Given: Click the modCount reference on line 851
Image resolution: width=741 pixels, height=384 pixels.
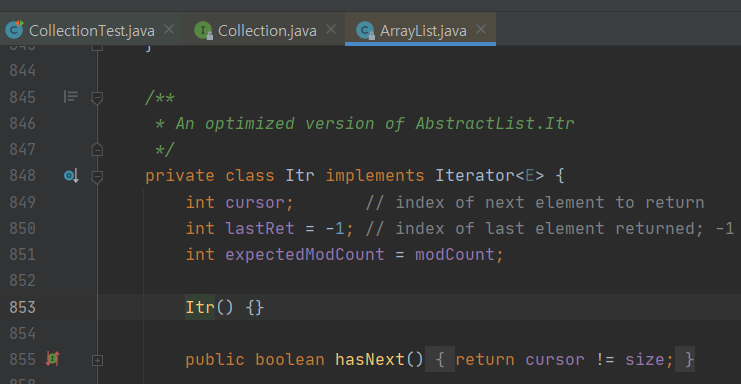Looking at the screenshot, I should click(455, 255).
